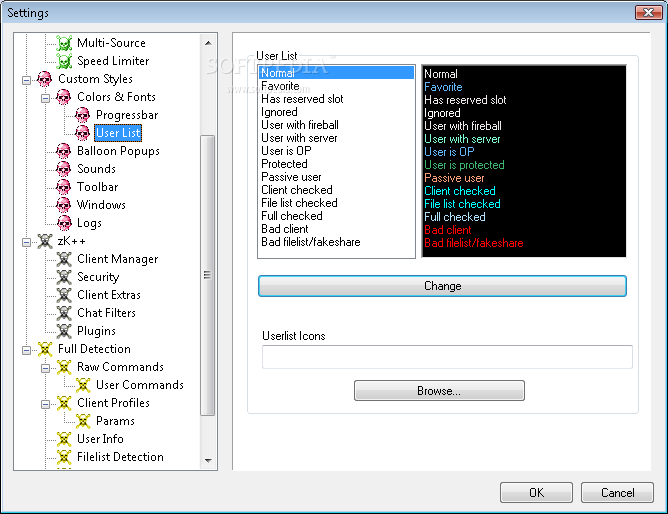668x514 pixels.
Task: Collapse the Full Detection tree node
Action: tap(26, 350)
